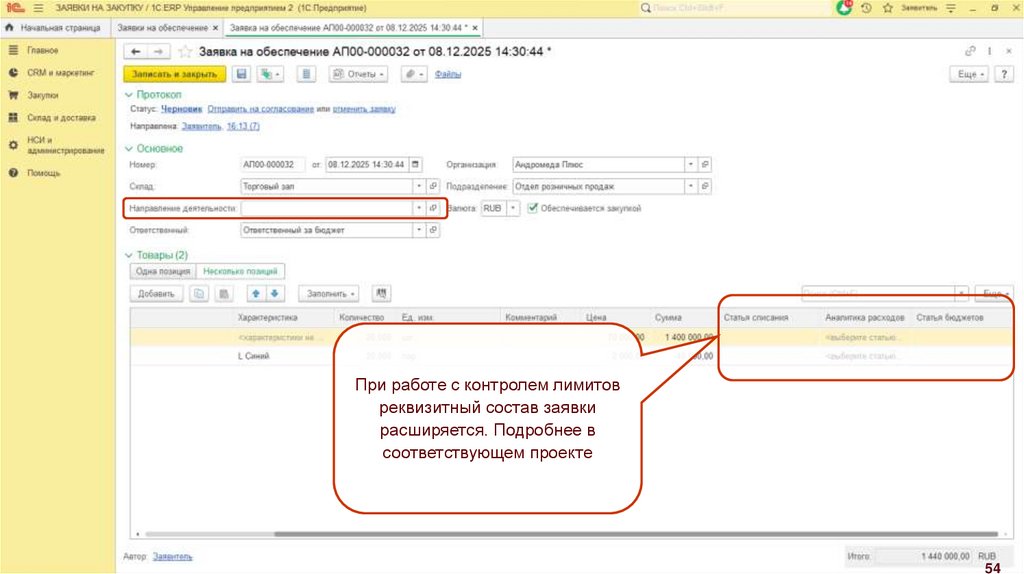Open help question mark button
This screenshot has width=1024, height=574.
click(1004, 74)
